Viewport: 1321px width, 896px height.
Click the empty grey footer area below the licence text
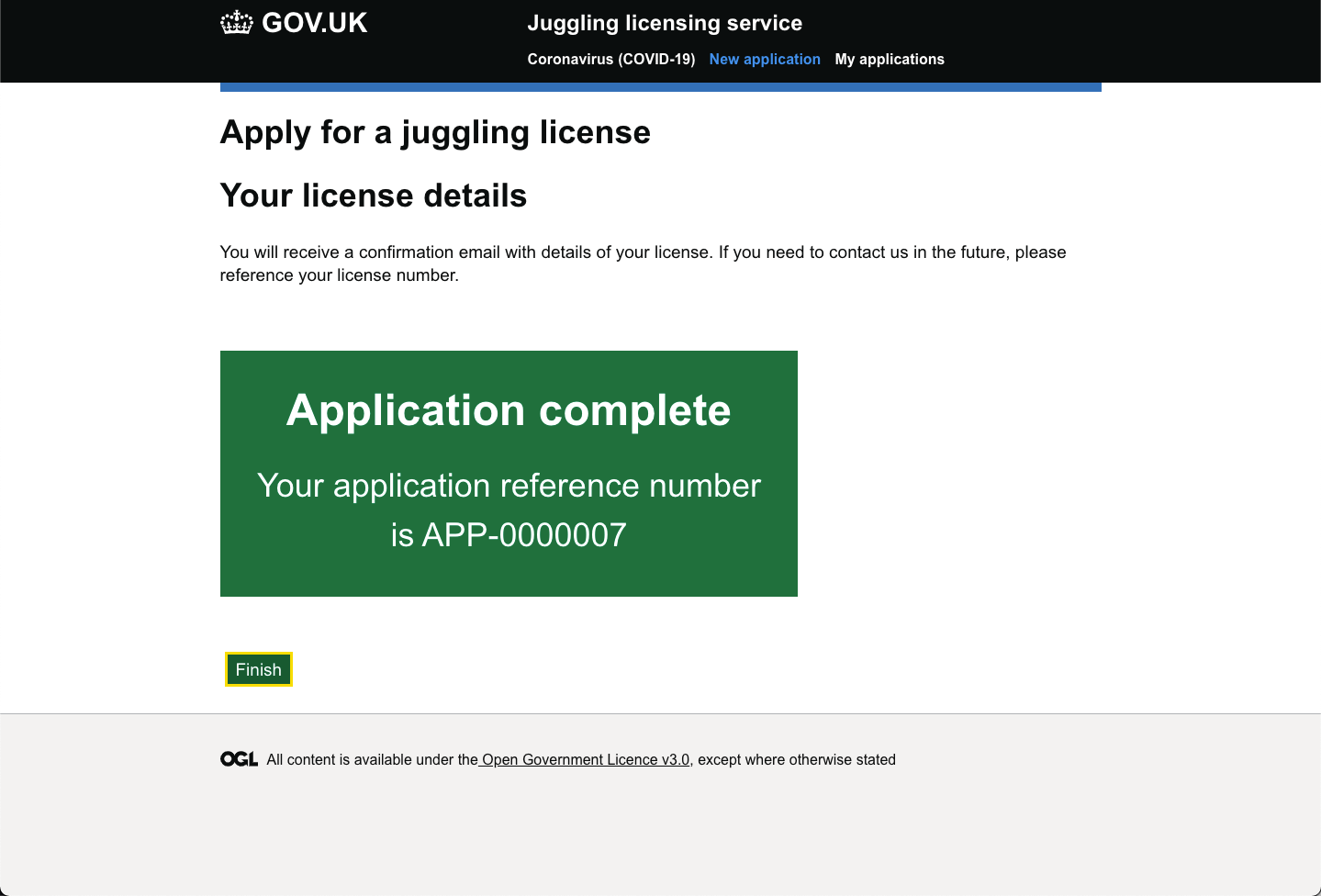660,835
